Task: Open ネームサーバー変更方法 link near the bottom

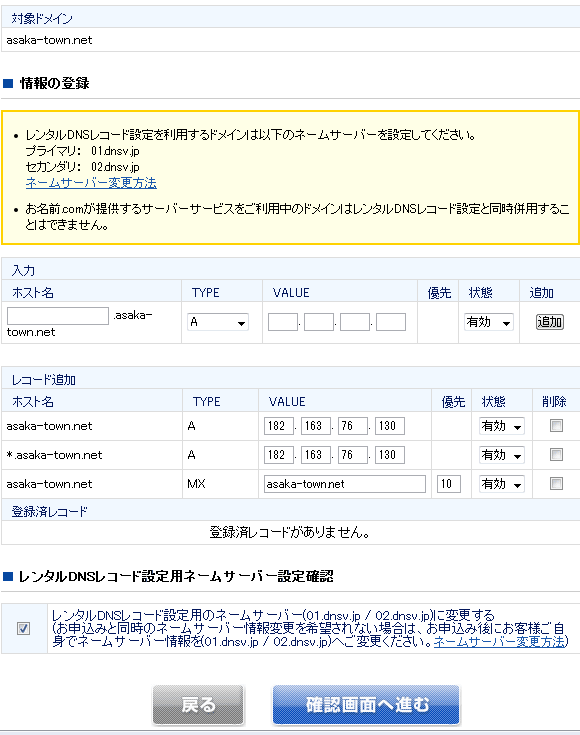Action: (x=500, y=641)
